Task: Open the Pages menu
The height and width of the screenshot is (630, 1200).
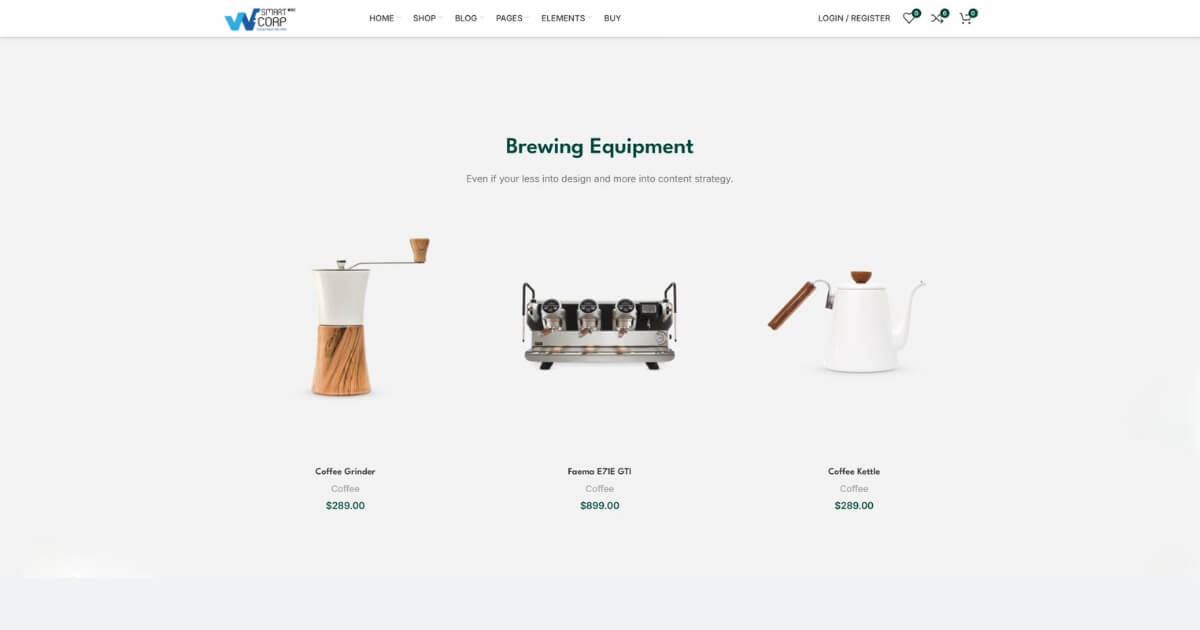Action: (x=512, y=18)
